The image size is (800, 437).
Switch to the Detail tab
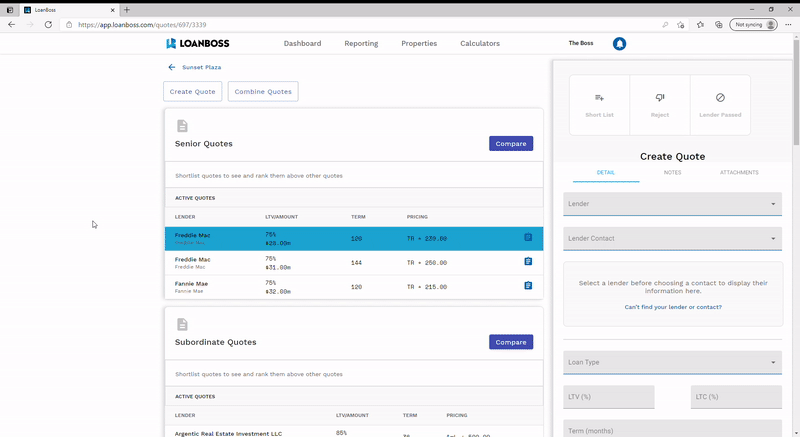click(606, 172)
